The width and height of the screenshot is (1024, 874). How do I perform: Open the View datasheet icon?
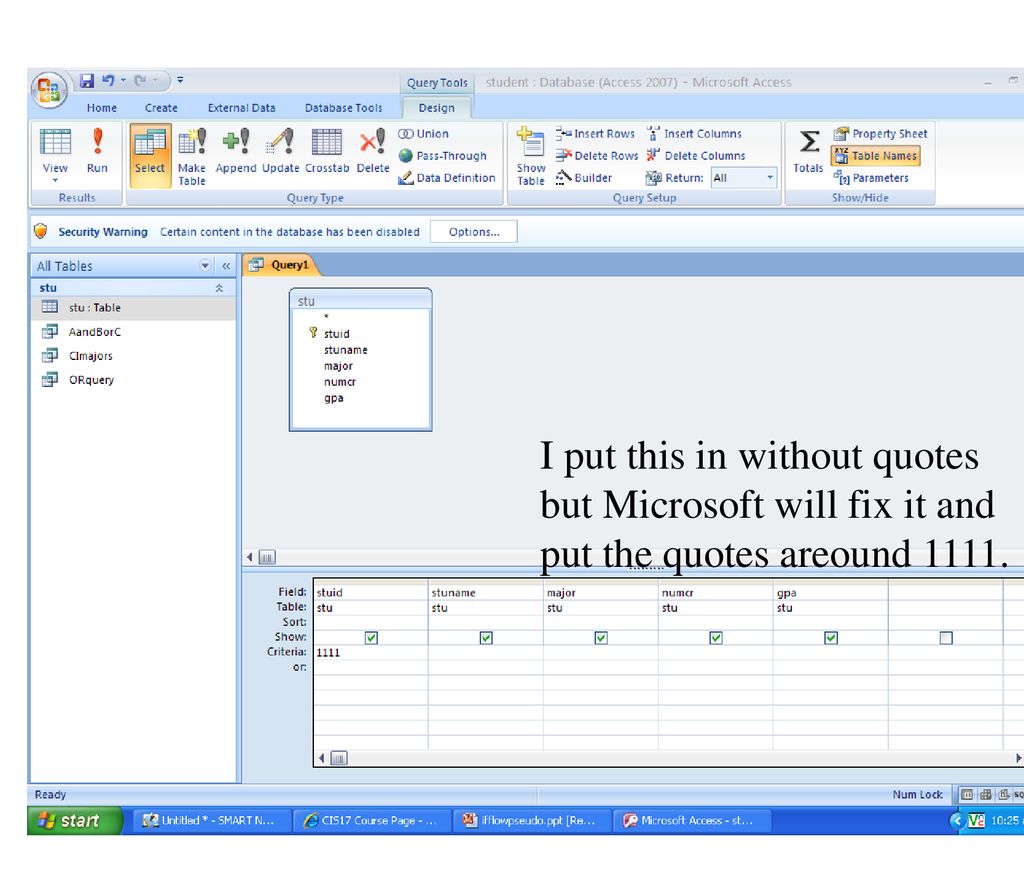55,142
